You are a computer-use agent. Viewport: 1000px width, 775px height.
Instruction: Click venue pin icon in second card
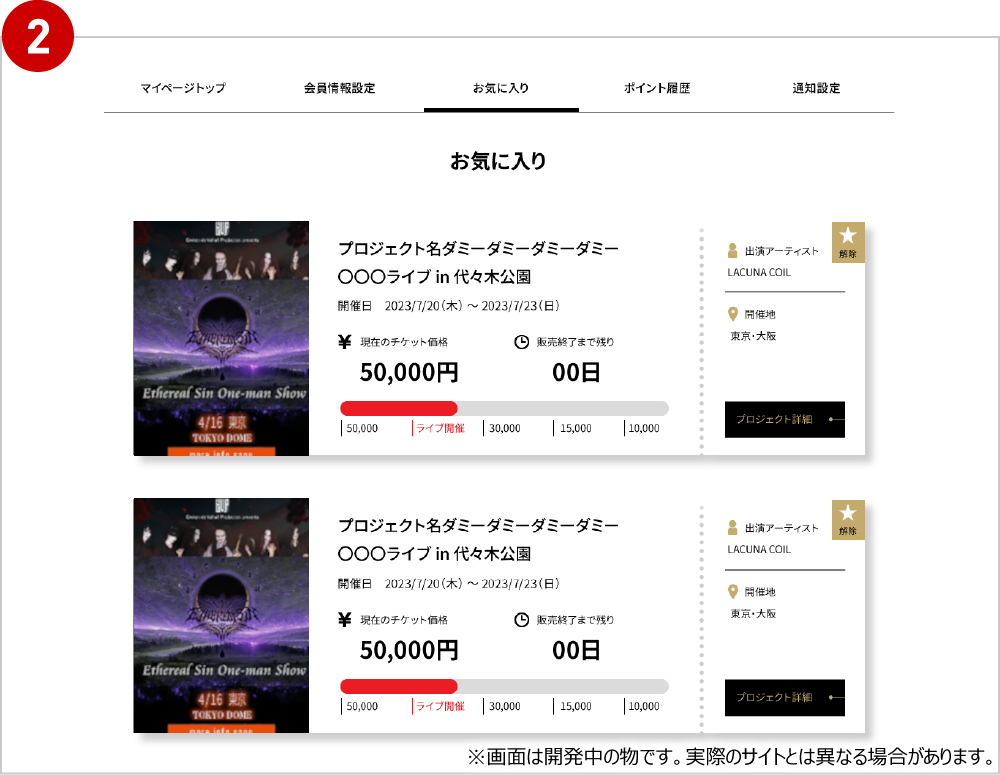coord(733,592)
